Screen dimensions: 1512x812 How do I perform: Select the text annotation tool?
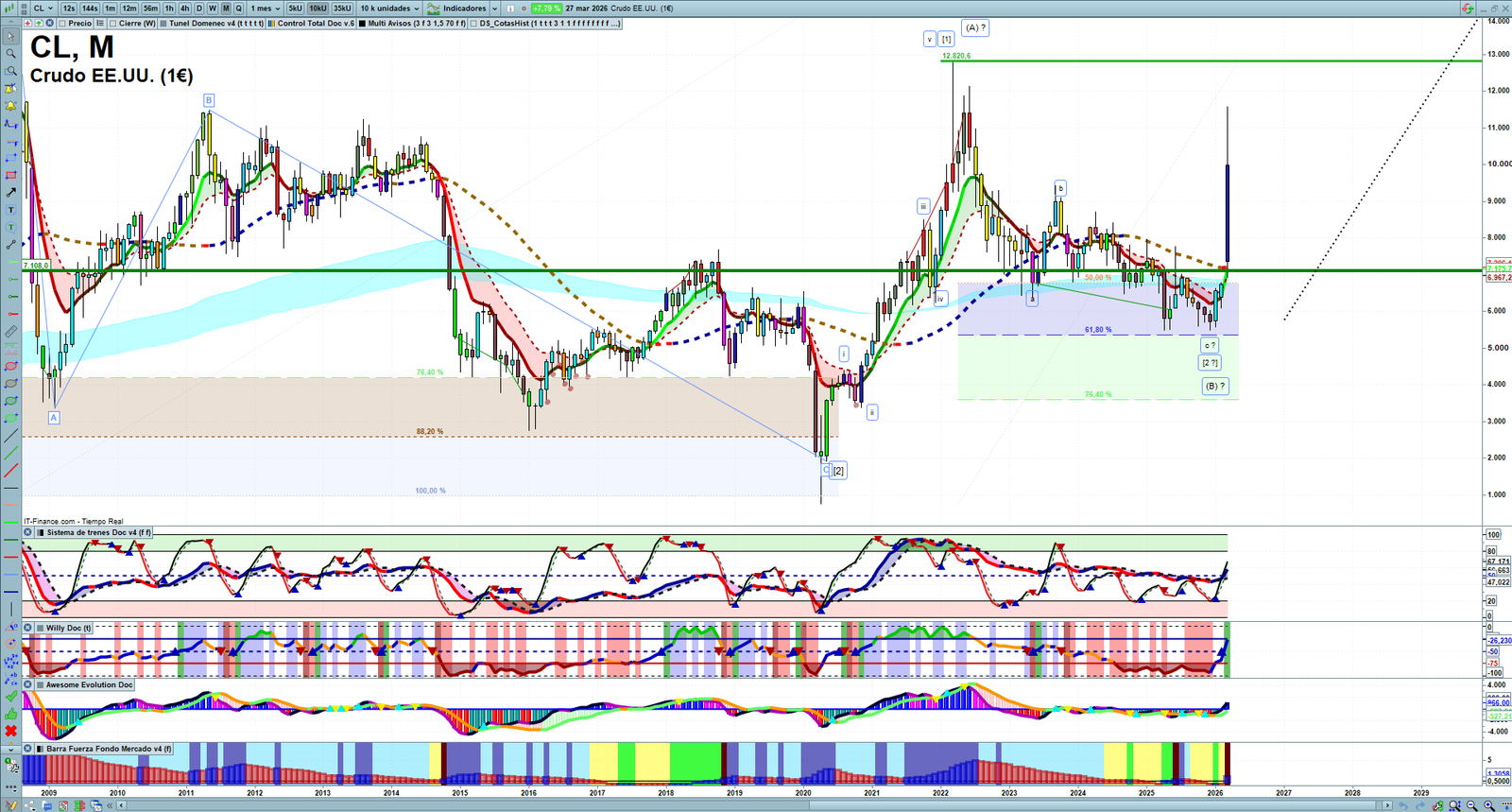(10, 210)
